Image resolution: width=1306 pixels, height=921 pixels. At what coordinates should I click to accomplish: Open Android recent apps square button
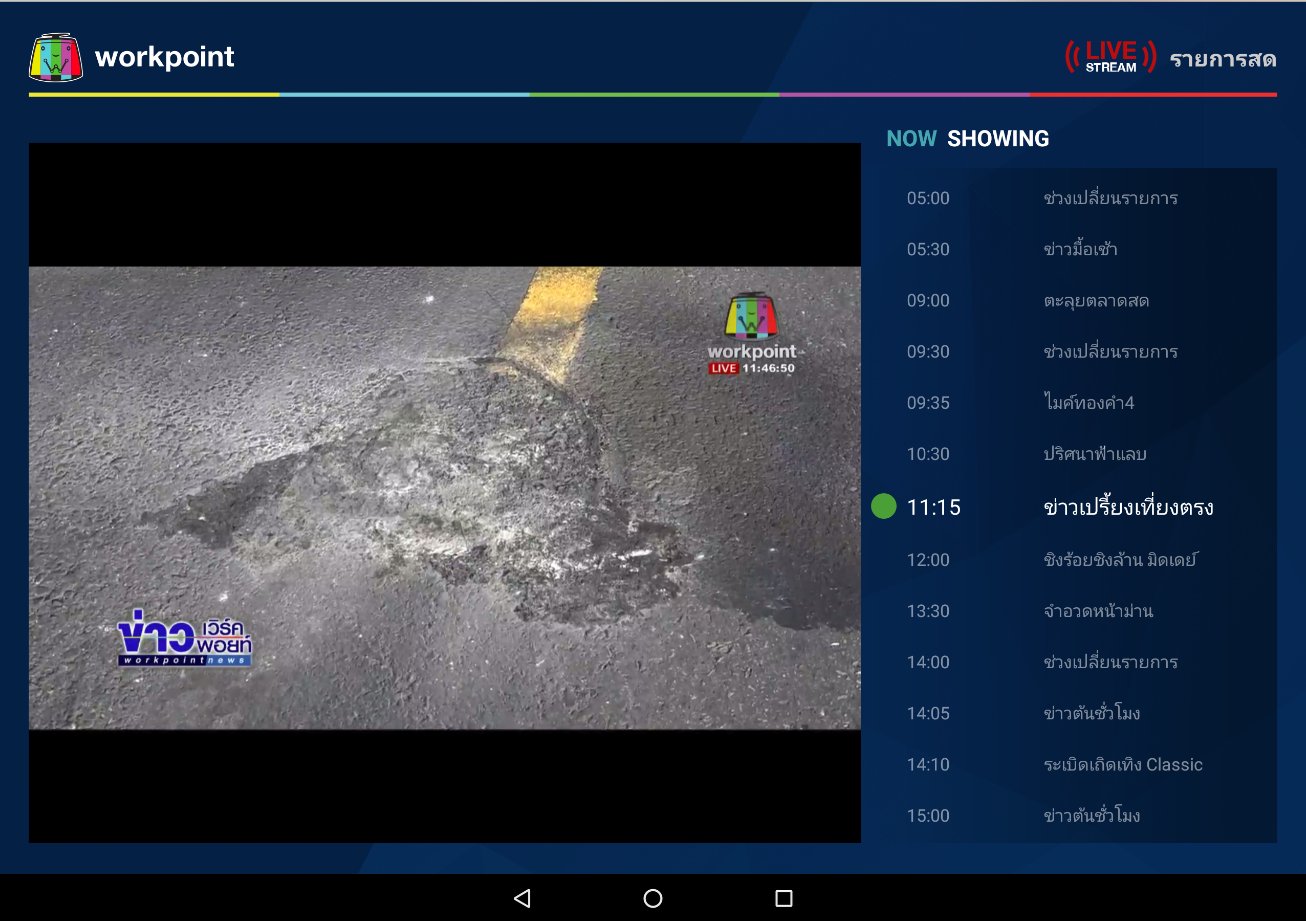pos(784,898)
